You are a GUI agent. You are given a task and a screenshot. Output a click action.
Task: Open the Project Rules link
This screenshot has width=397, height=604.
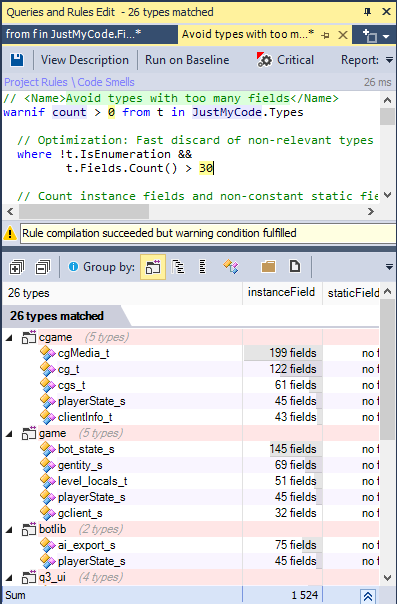36,82
